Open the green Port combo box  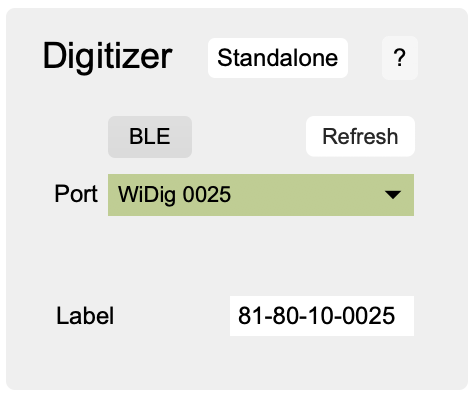[x=261, y=195]
